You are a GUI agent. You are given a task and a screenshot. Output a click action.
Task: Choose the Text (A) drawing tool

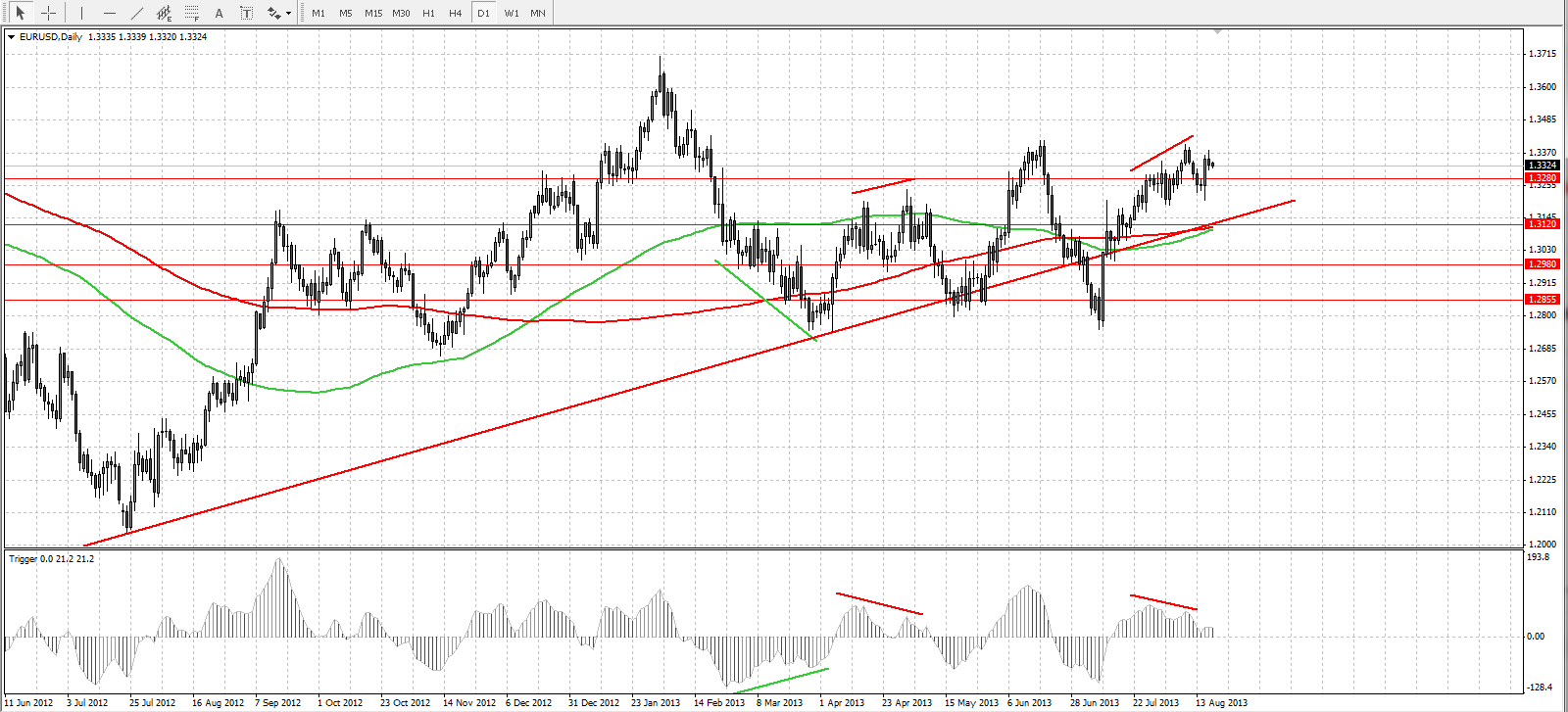219,13
